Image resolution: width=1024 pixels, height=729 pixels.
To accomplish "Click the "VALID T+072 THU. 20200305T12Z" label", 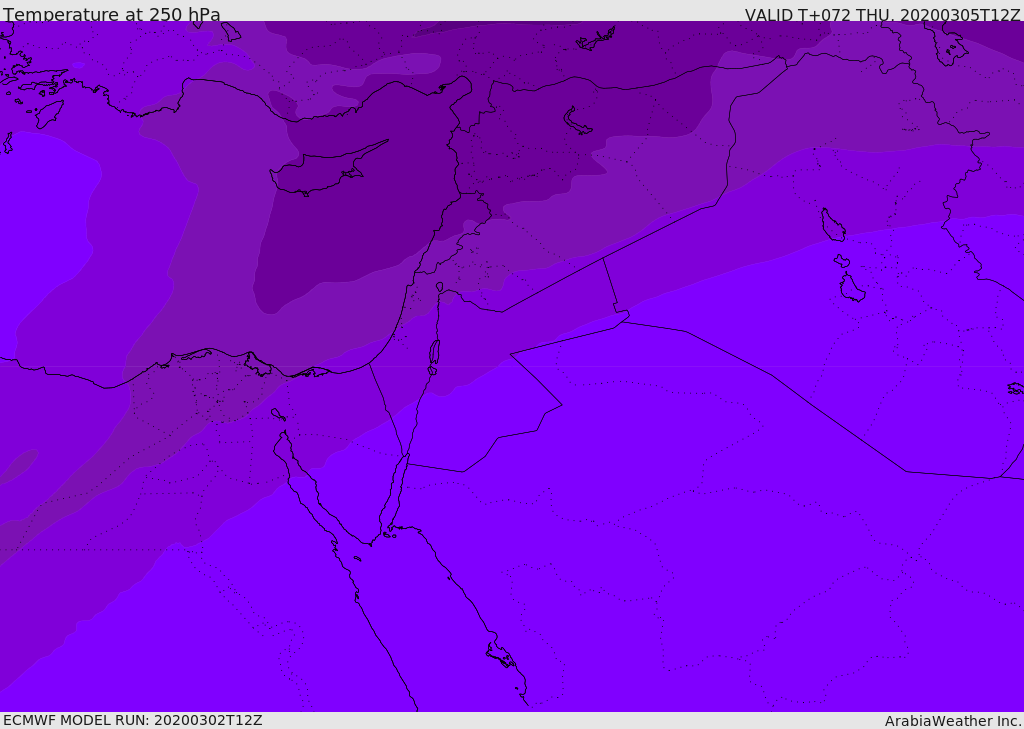I will tap(882, 14).
